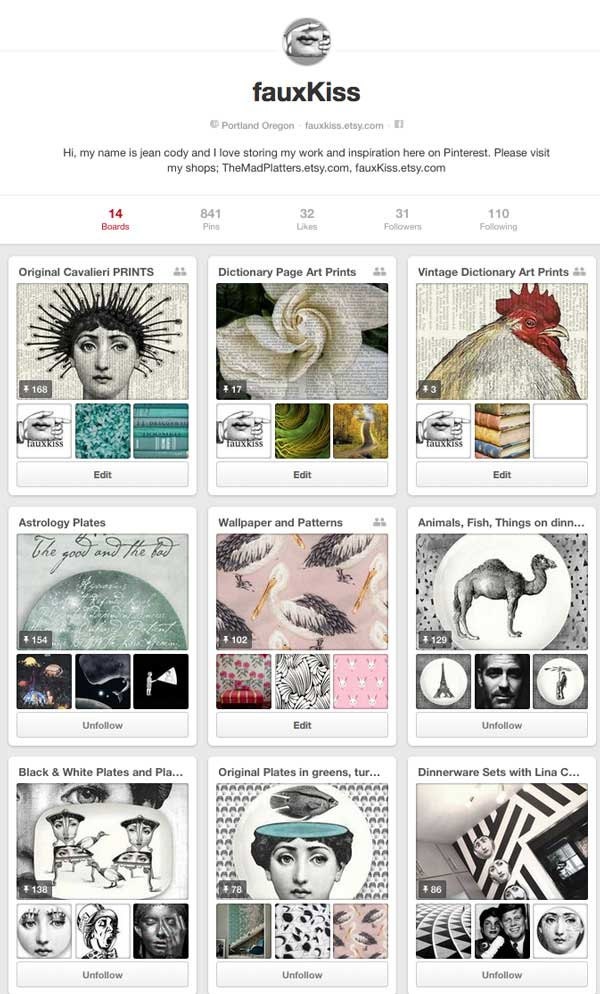This screenshot has height=994, width=600.
Task: Unfollow the Black & White Plates board
Action: pyautogui.click(x=103, y=974)
